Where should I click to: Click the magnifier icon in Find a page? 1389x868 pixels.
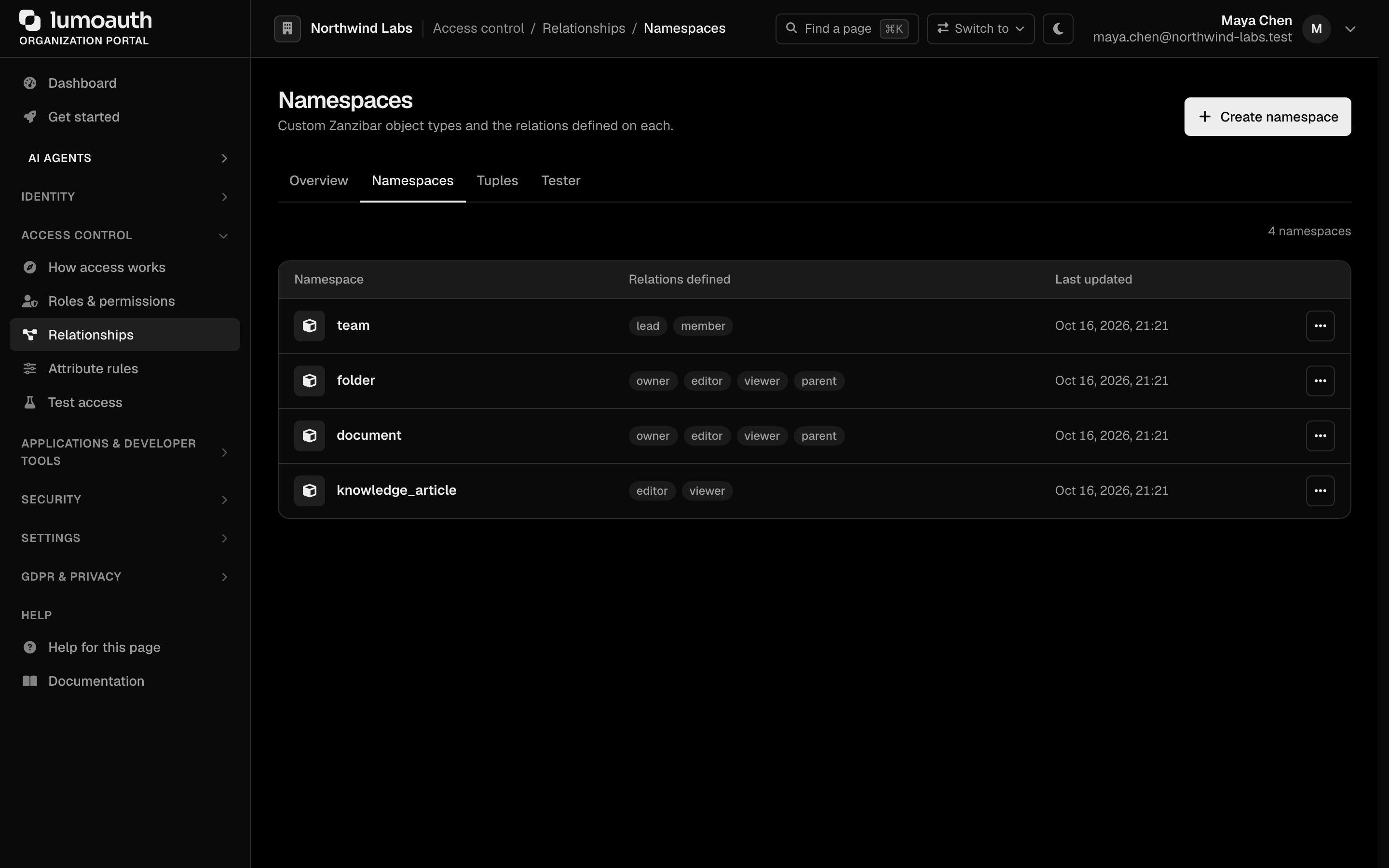coord(791,28)
